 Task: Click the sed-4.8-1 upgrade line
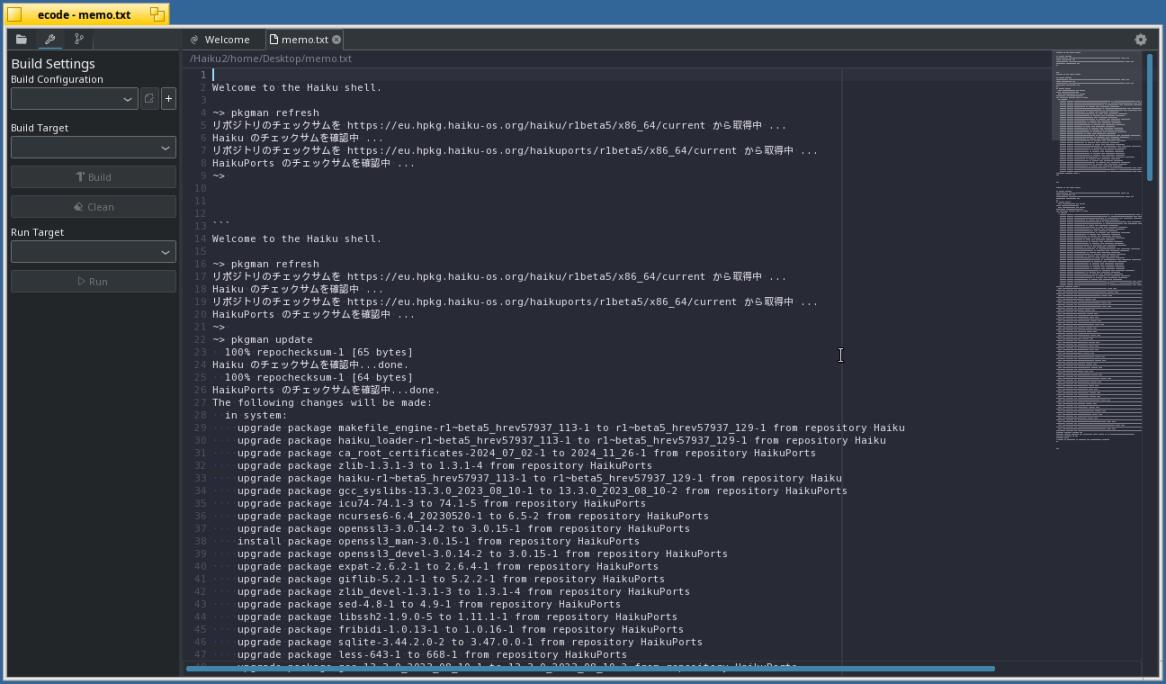click(x=429, y=605)
